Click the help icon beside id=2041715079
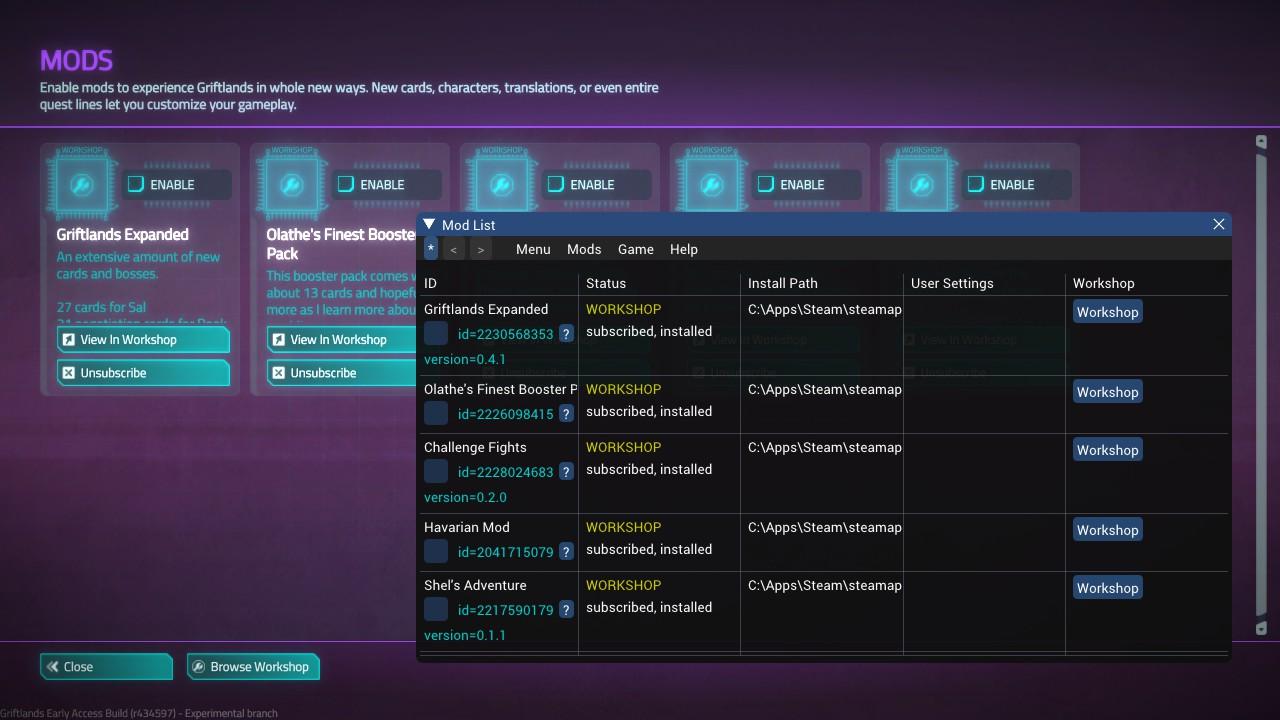 (566, 552)
